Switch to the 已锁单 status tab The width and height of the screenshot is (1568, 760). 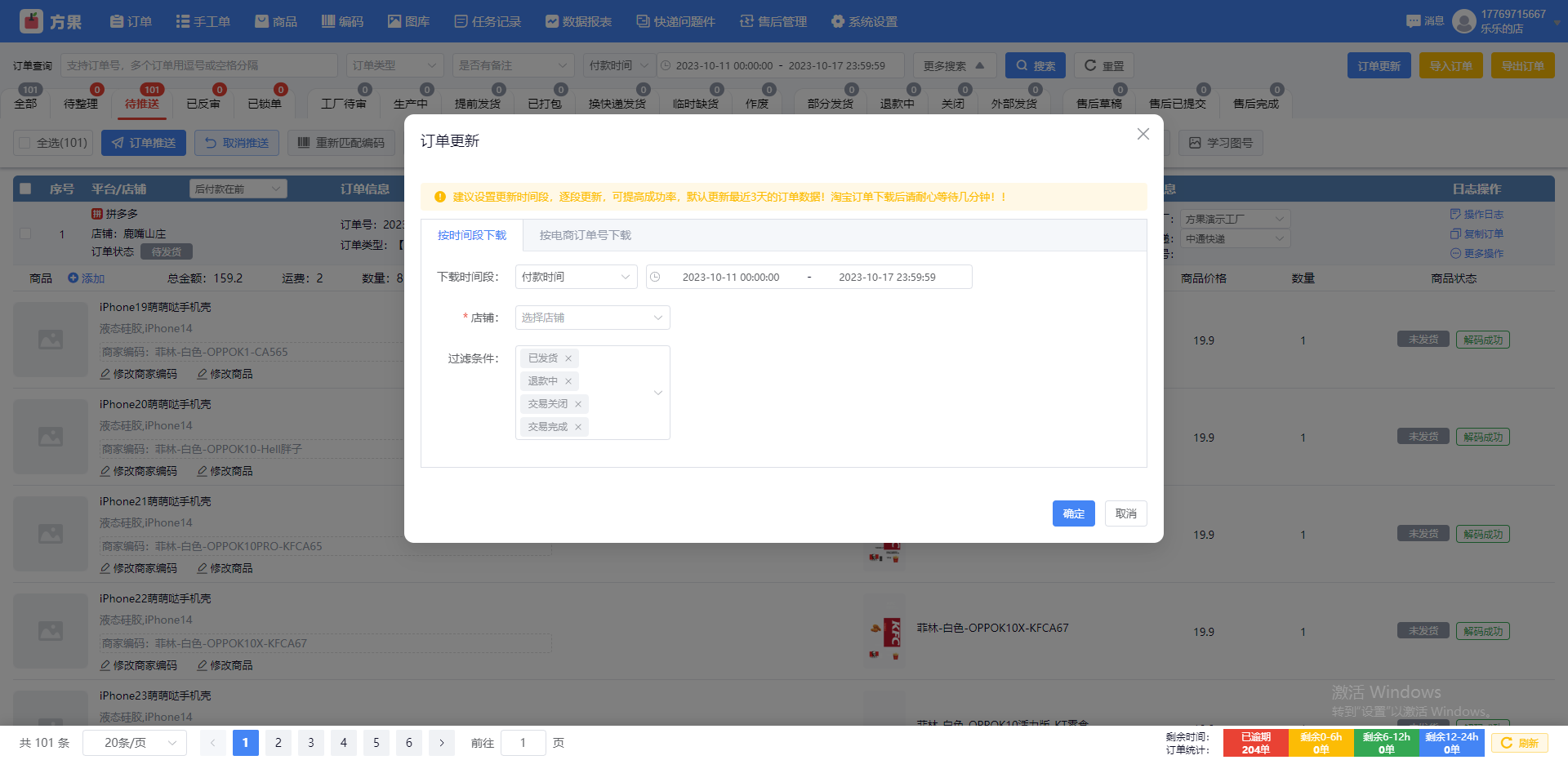point(265,104)
